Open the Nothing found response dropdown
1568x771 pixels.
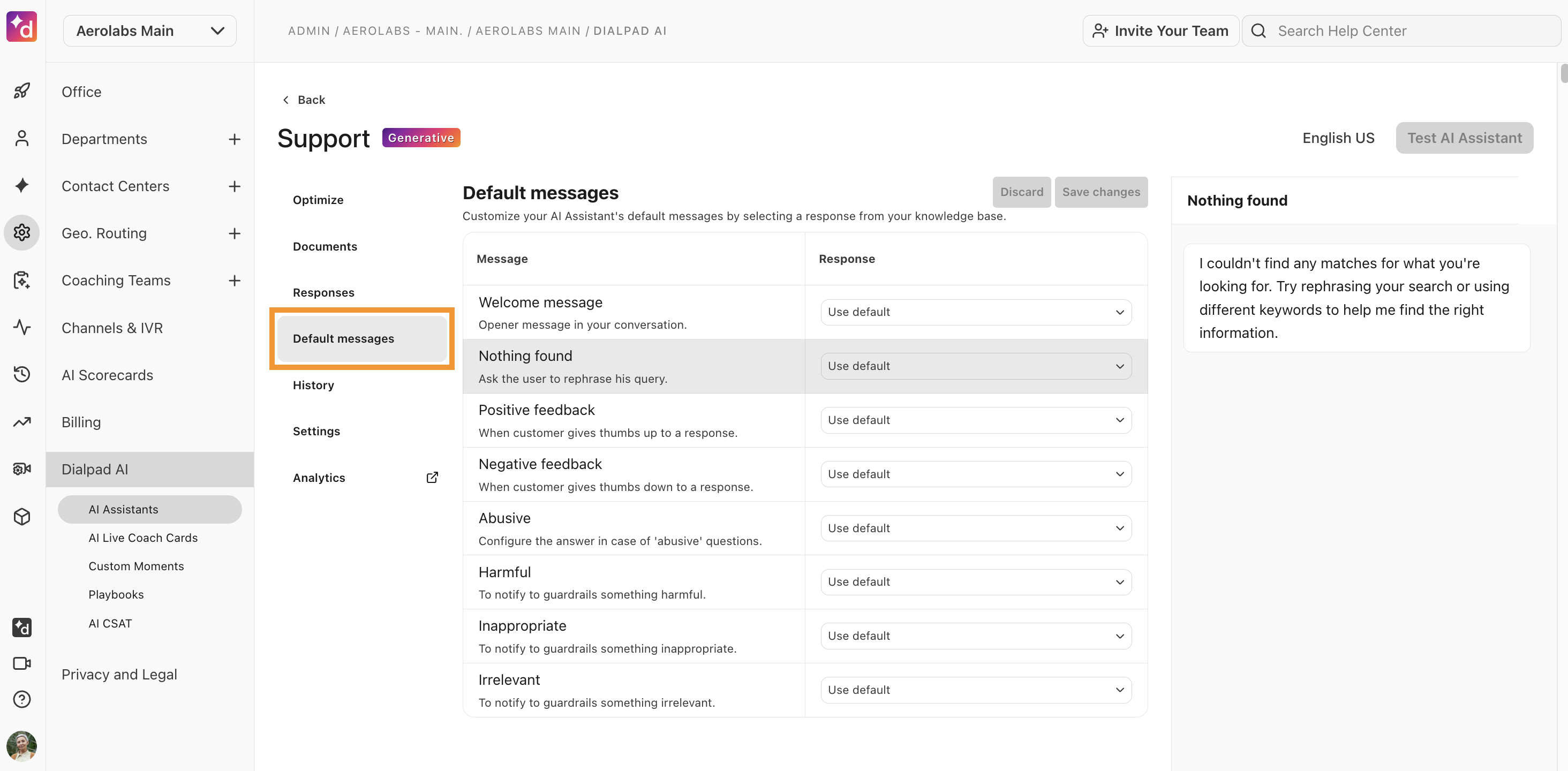tap(976, 366)
